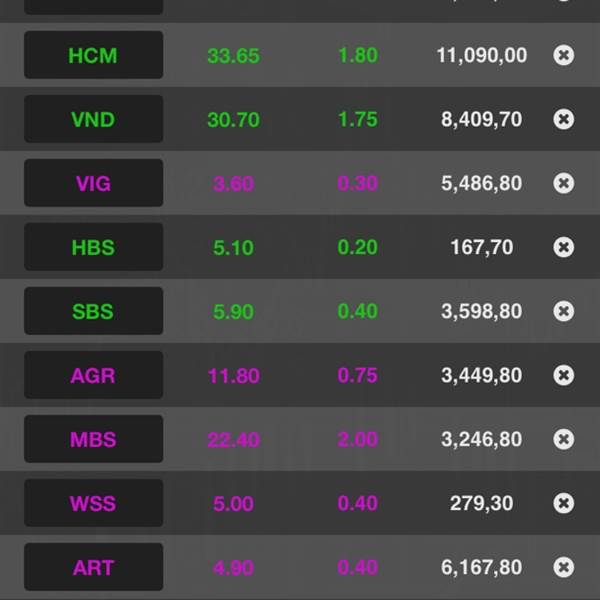
Task: Remove HCM from the watchlist
Action: [563, 55]
